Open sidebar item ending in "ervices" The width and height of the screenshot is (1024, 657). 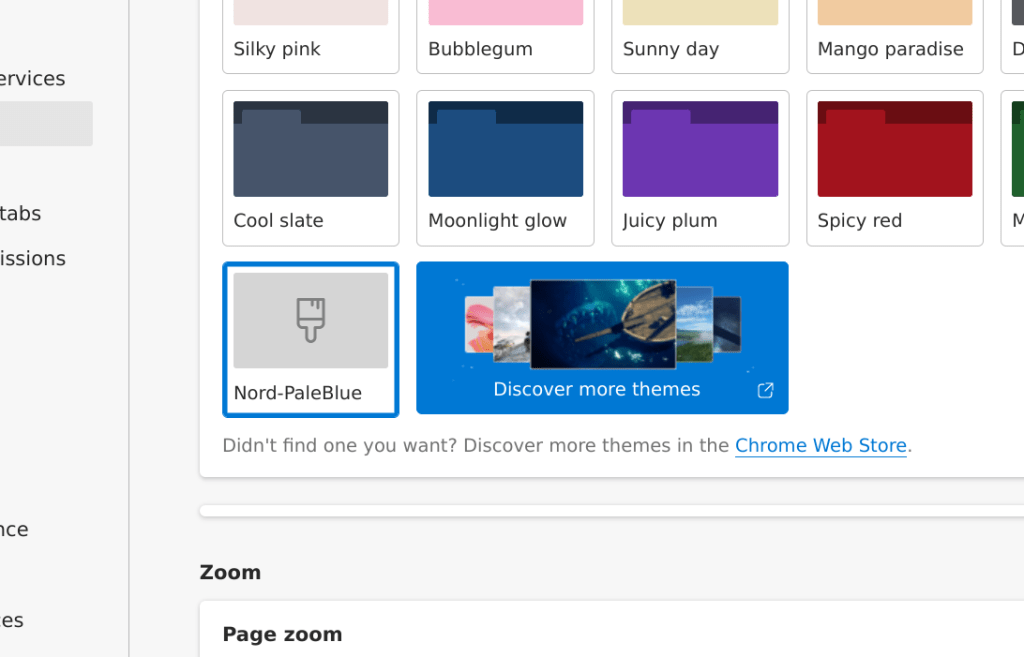click(x=33, y=78)
